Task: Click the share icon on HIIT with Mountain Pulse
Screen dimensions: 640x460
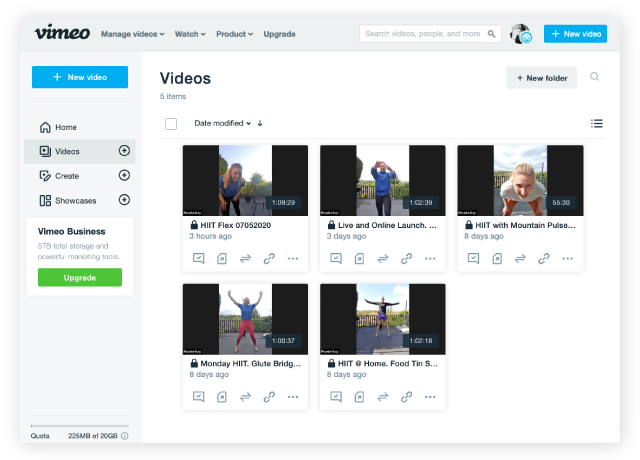Action: pos(497,258)
